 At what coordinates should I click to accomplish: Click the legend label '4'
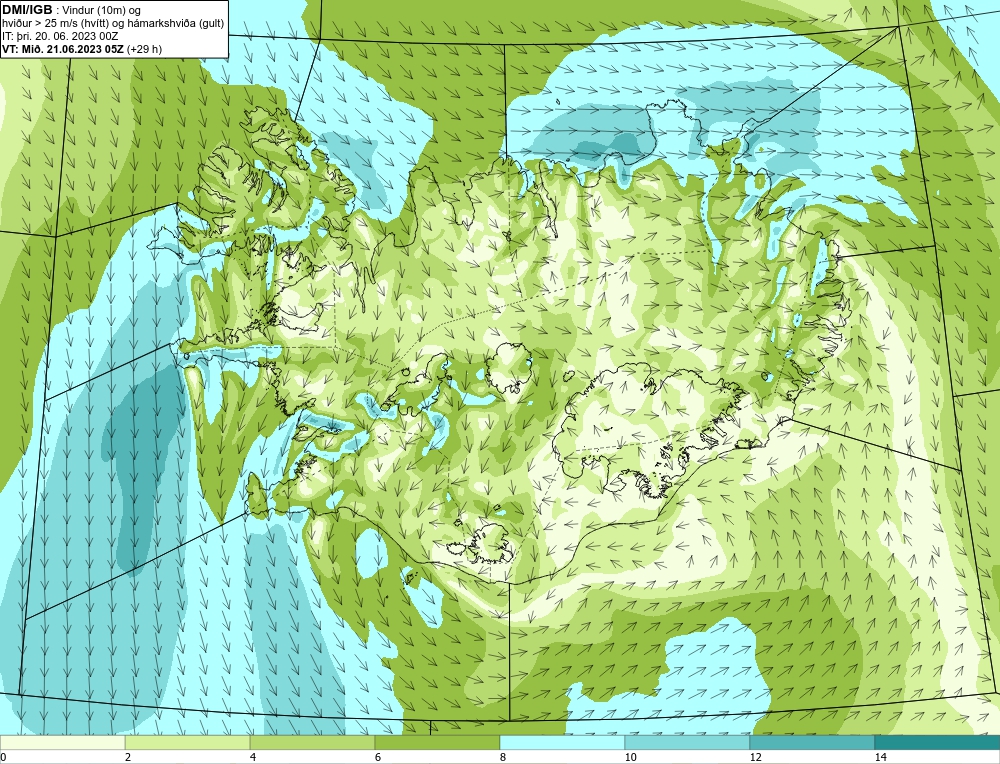click(x=253, y=757)
